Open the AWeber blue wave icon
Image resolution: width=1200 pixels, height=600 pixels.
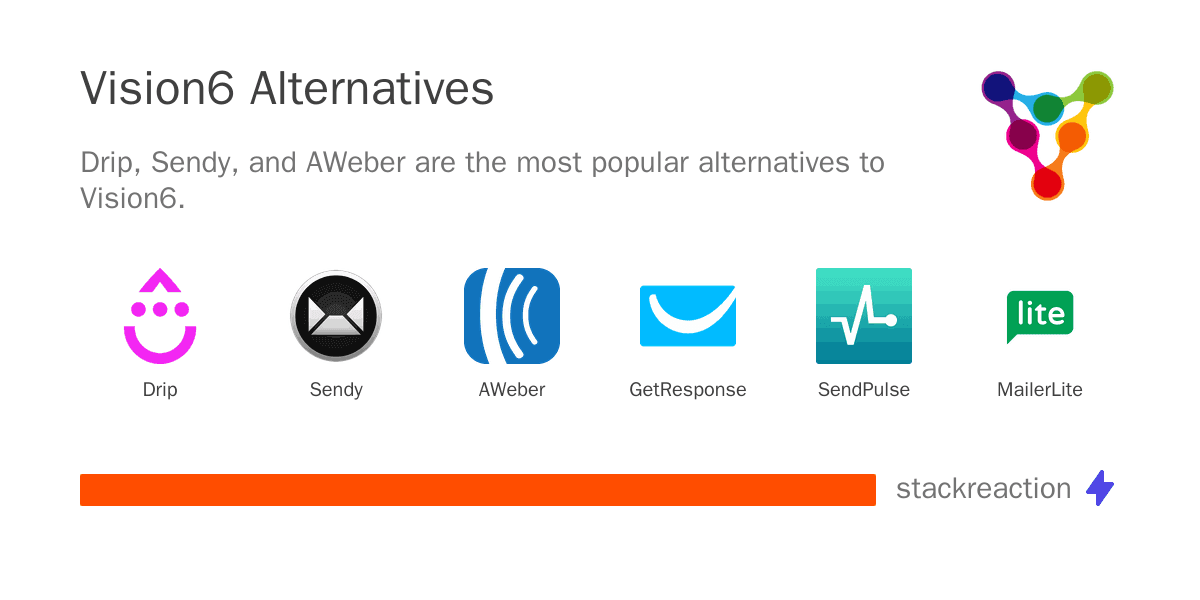coord(512,316)
